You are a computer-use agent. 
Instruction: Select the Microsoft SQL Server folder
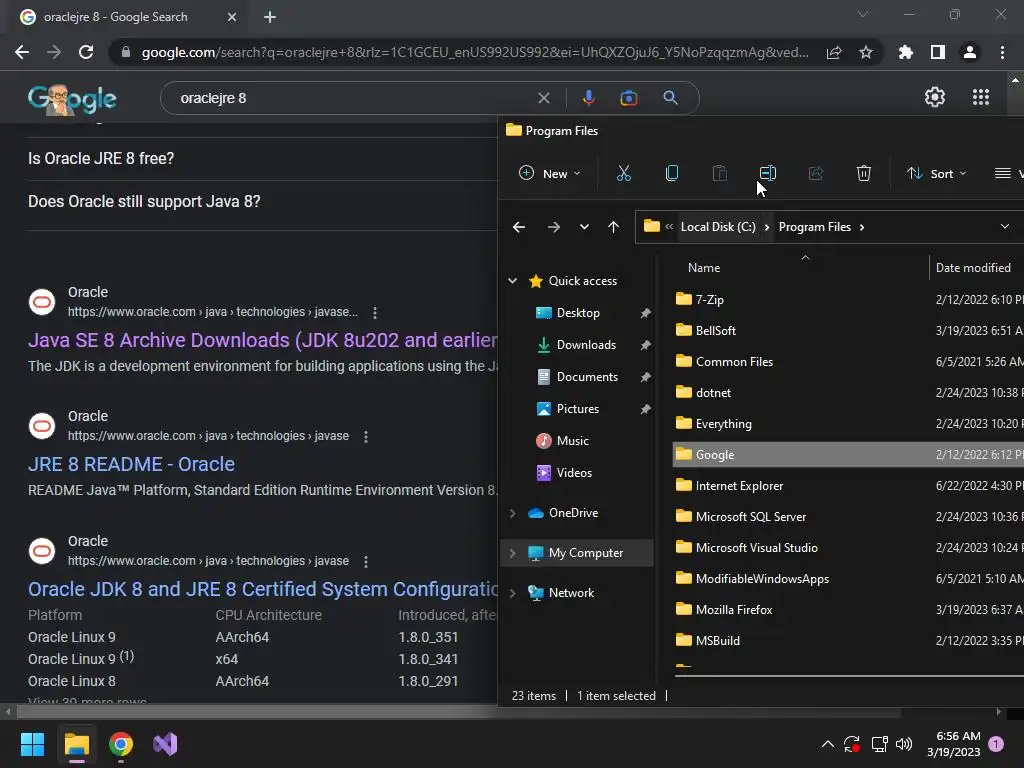point(750,517)
